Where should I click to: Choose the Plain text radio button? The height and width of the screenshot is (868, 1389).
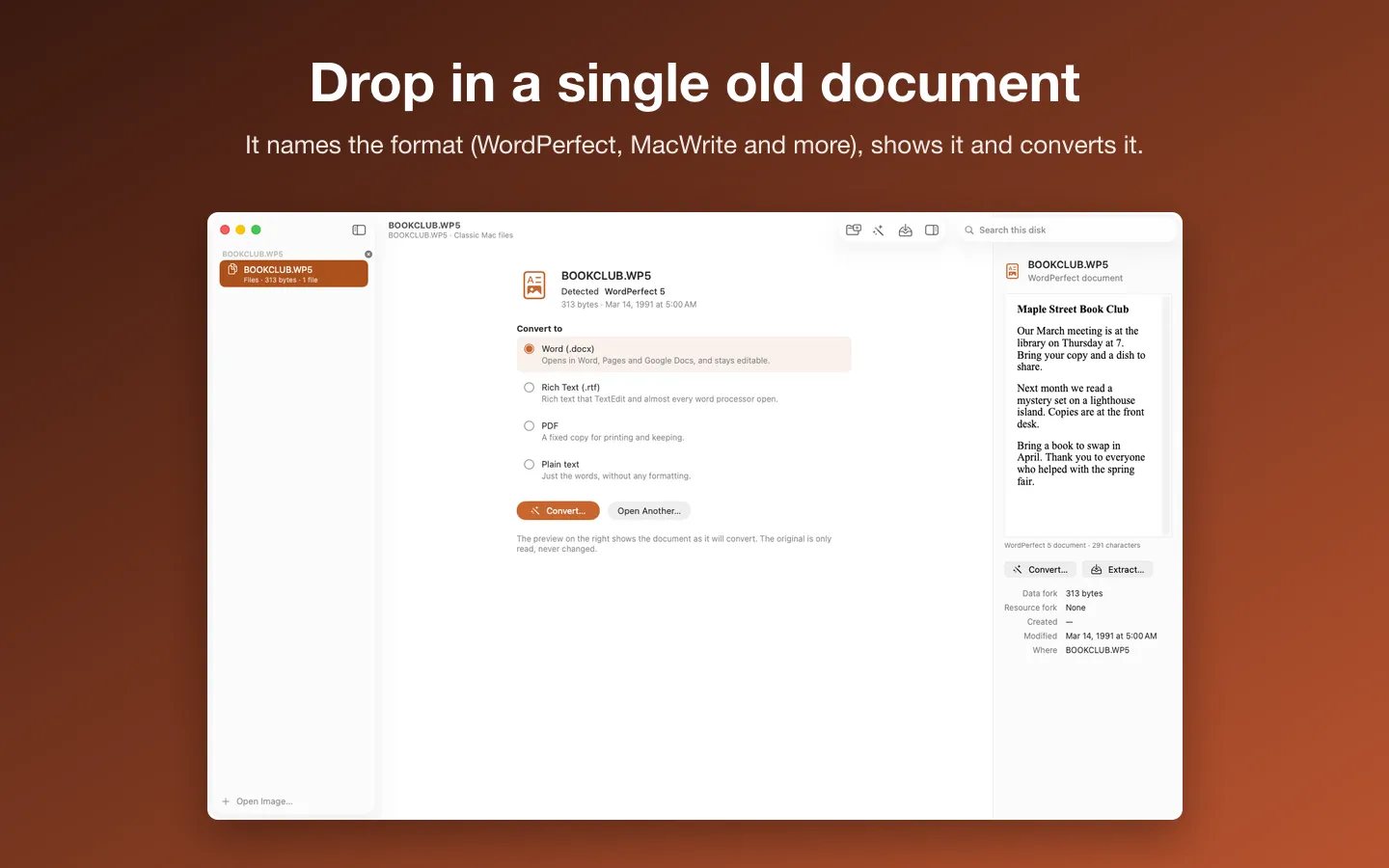coord(530,465)
